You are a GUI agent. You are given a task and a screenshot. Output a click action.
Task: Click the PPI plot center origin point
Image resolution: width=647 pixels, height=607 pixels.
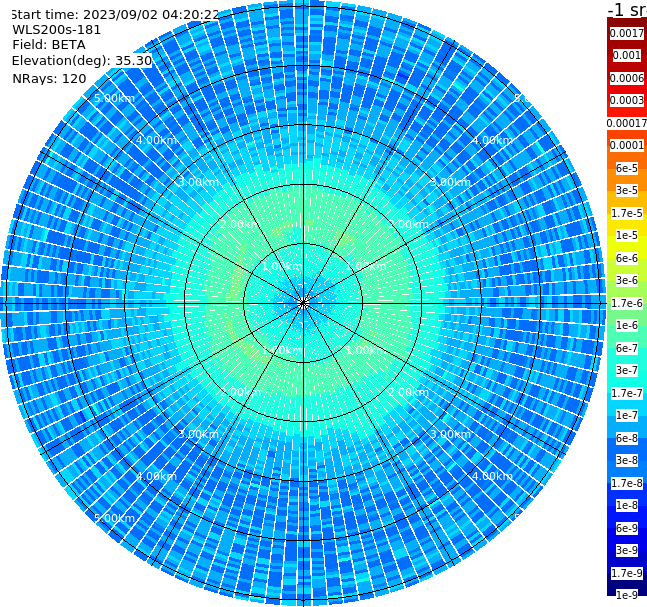[x=303, y=303]
